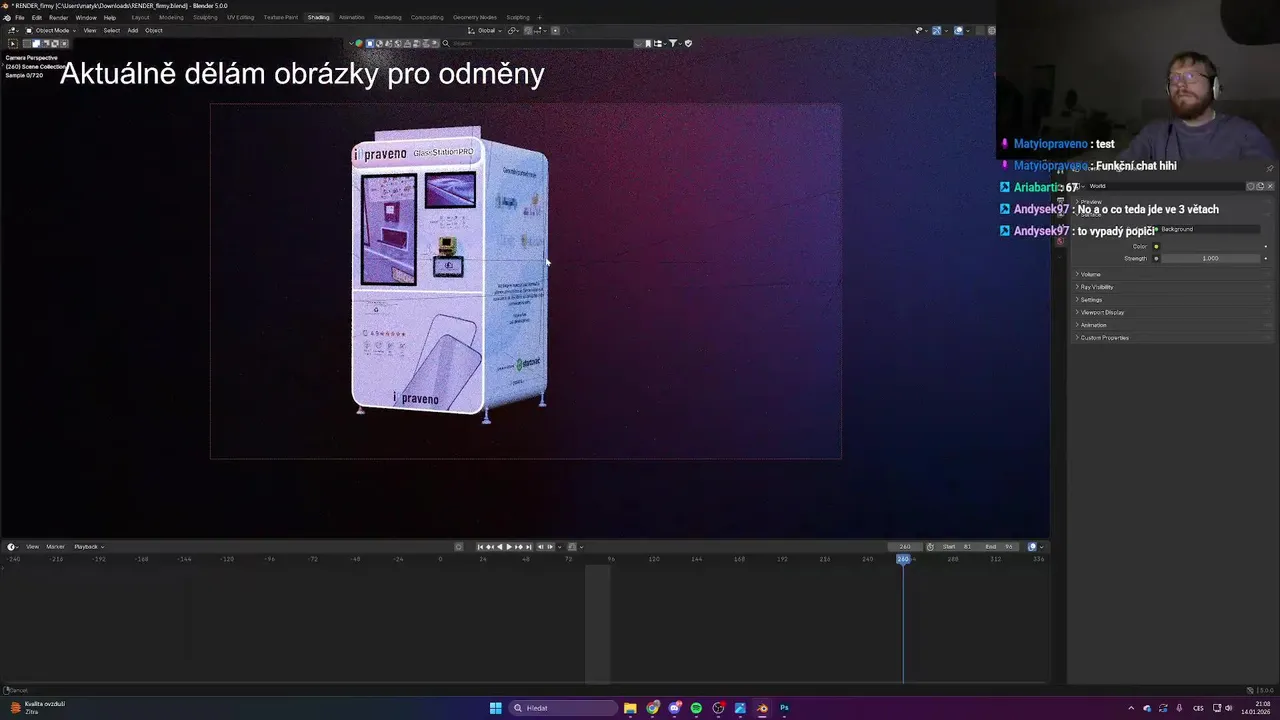Open the timeline Playback dropdown
Viewport: 1280px width, 720px height.
point(88,547)
